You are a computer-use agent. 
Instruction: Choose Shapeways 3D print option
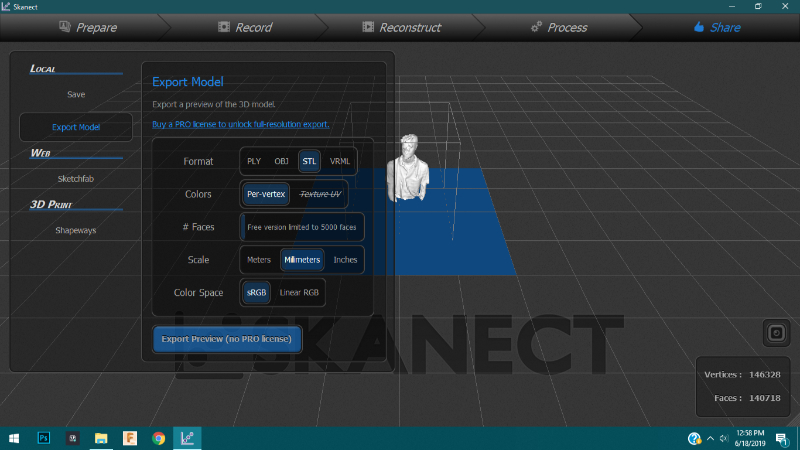tap(76, 230)
